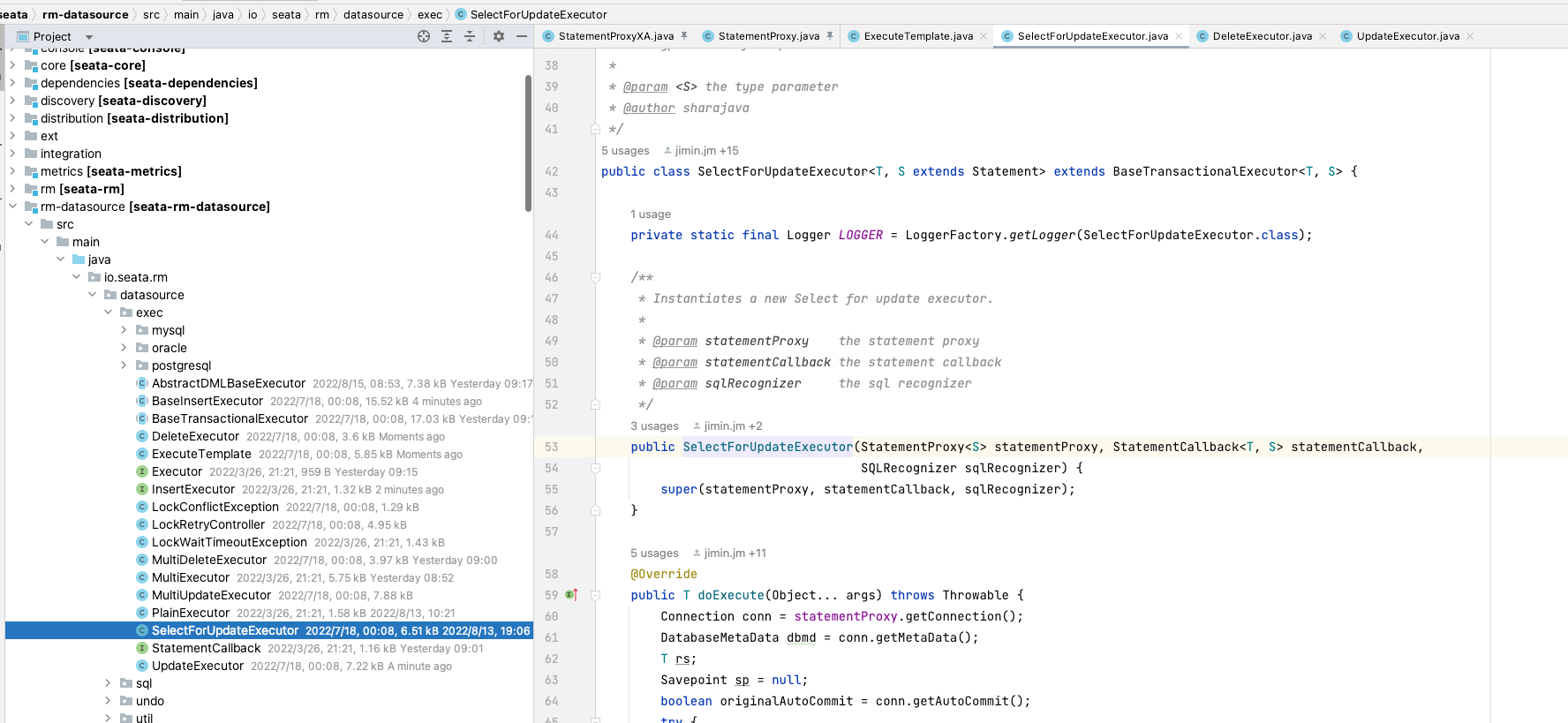
Task: Click 'jimin.jm +11' author hint
Action: [729, 554]
